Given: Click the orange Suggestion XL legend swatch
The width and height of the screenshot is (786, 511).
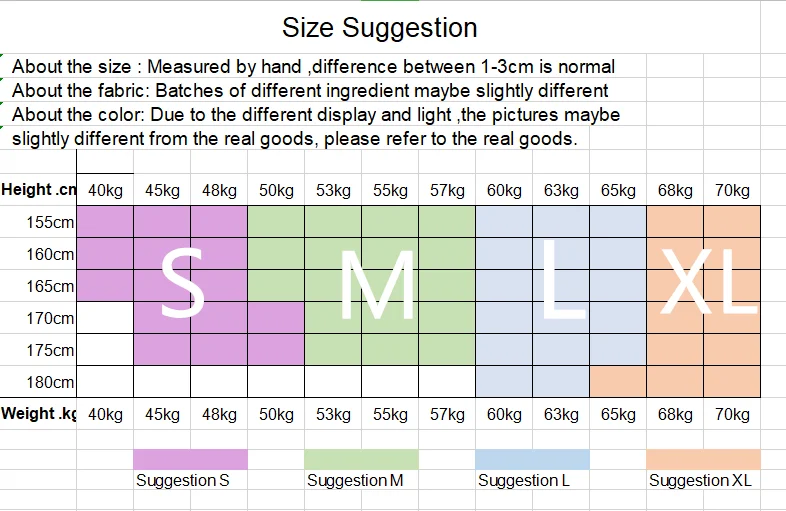Looking at the screenshot, I should tap(703, 459).
